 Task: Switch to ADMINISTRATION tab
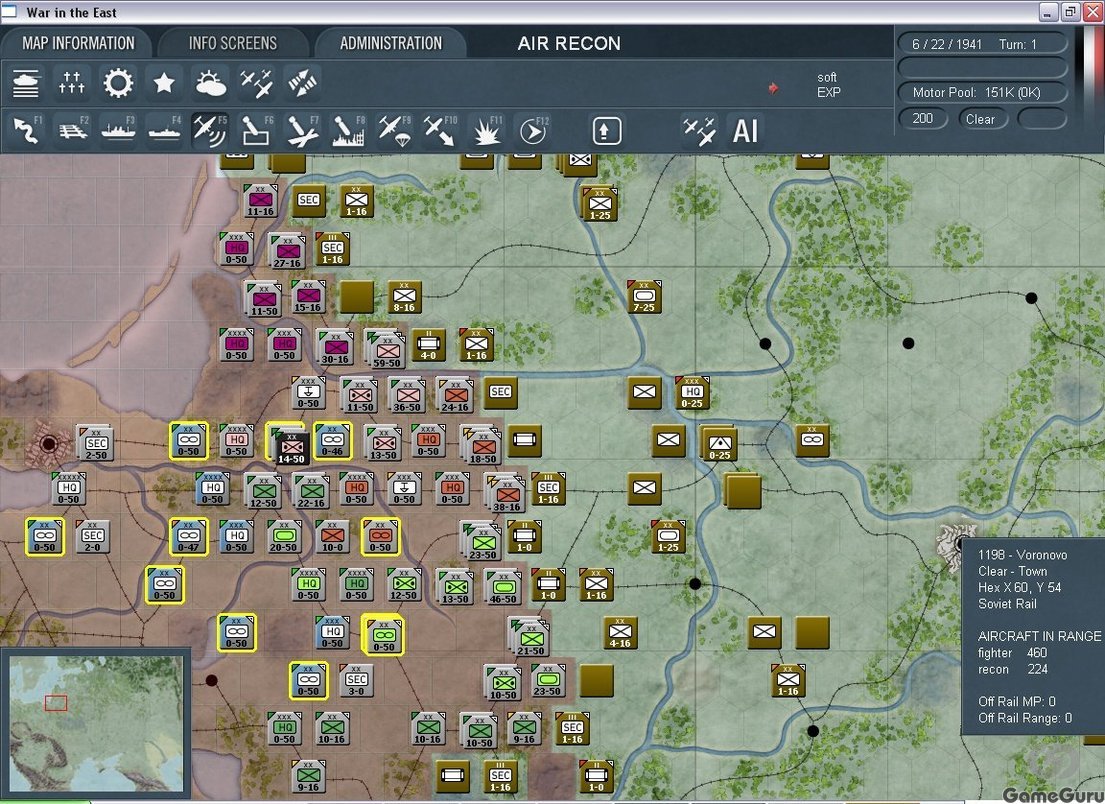pyautogui.click(x=390, y=43)
